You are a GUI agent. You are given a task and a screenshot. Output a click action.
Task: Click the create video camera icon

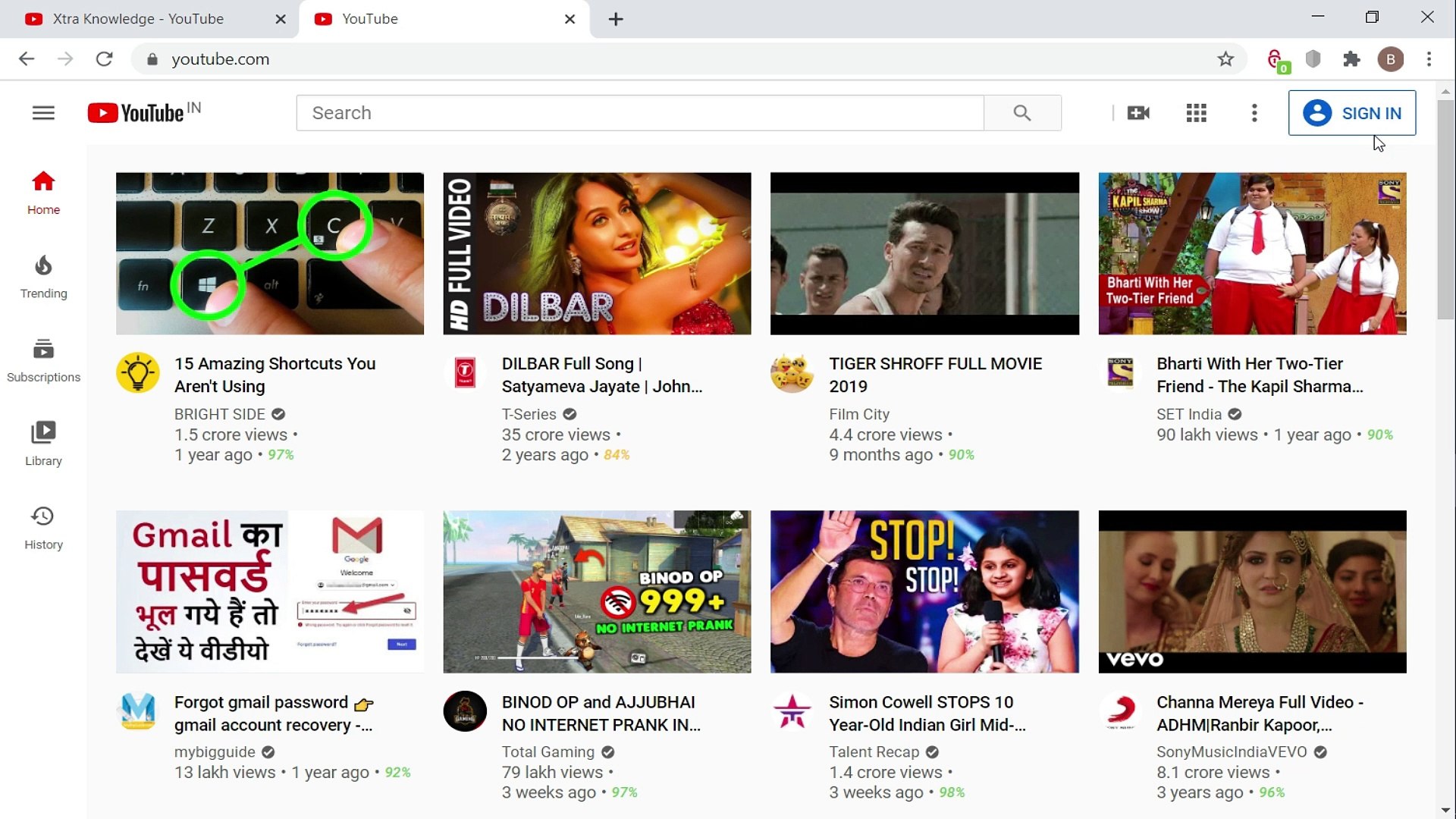pyautogui.click(x=1138, y=112)
